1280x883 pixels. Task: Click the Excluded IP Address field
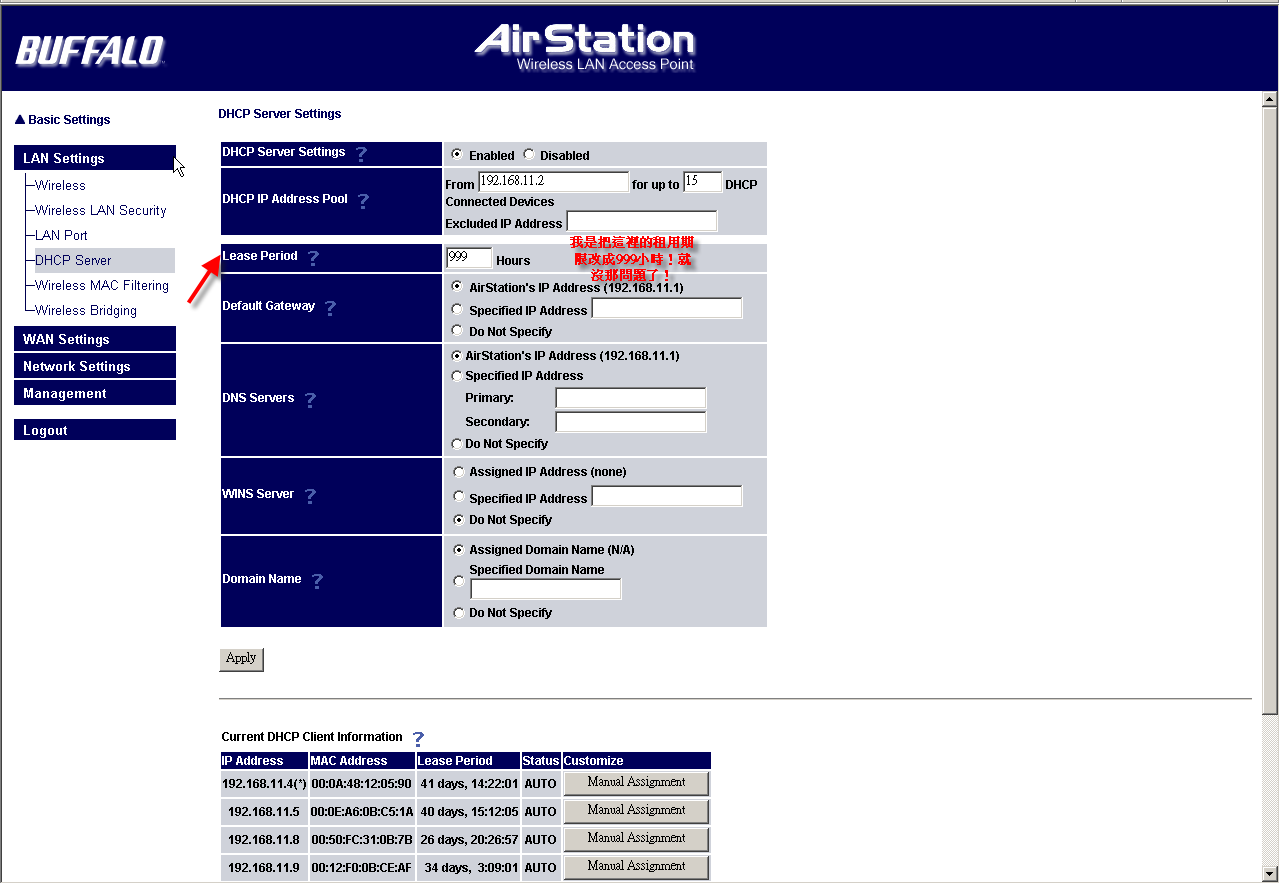tap(642, 222)
